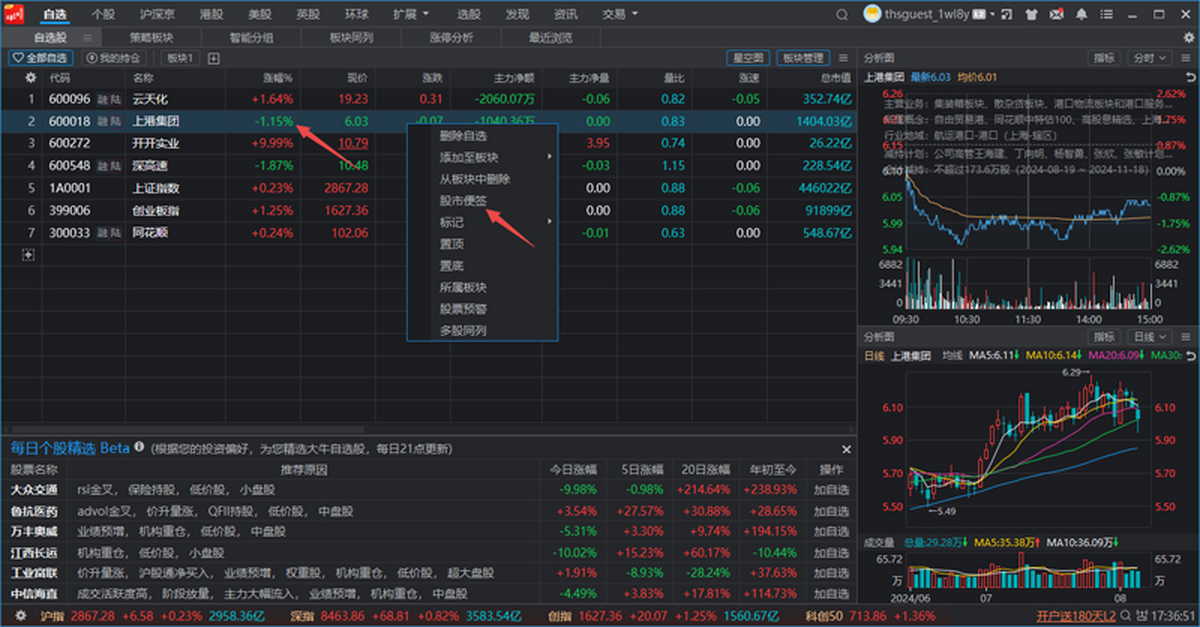Select the 云天化 stock row
This screenshot has width=1200, height=627.
pyautogui.click(x=428, y=99)
